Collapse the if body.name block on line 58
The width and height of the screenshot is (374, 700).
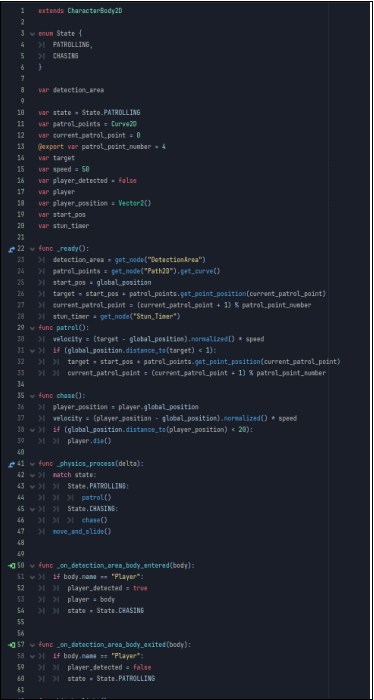point(32,657)
